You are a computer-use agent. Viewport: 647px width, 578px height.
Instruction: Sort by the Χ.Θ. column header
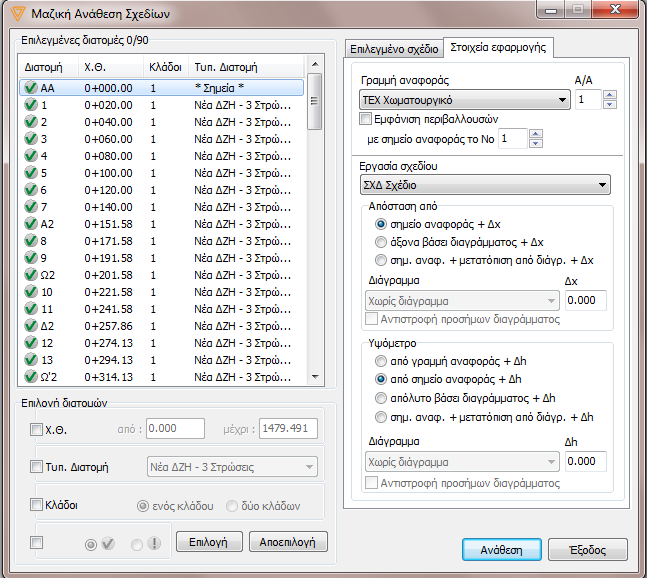coord(111,66)
